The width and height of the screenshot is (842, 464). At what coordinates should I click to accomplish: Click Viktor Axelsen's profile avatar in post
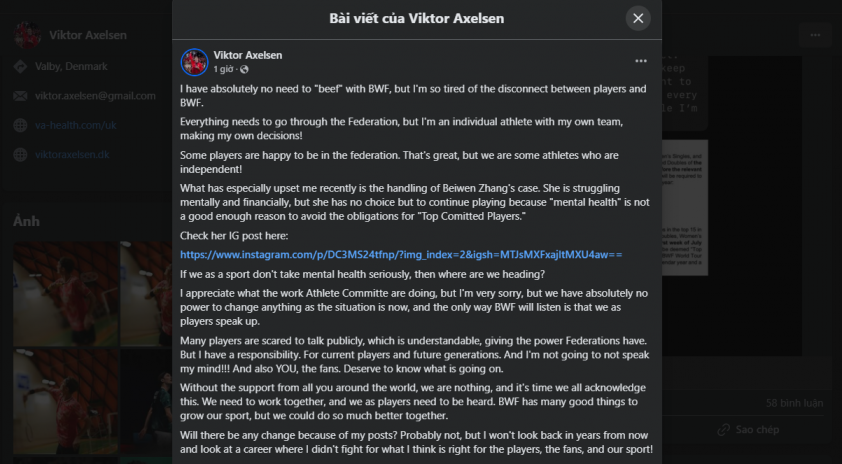(194, 62)
